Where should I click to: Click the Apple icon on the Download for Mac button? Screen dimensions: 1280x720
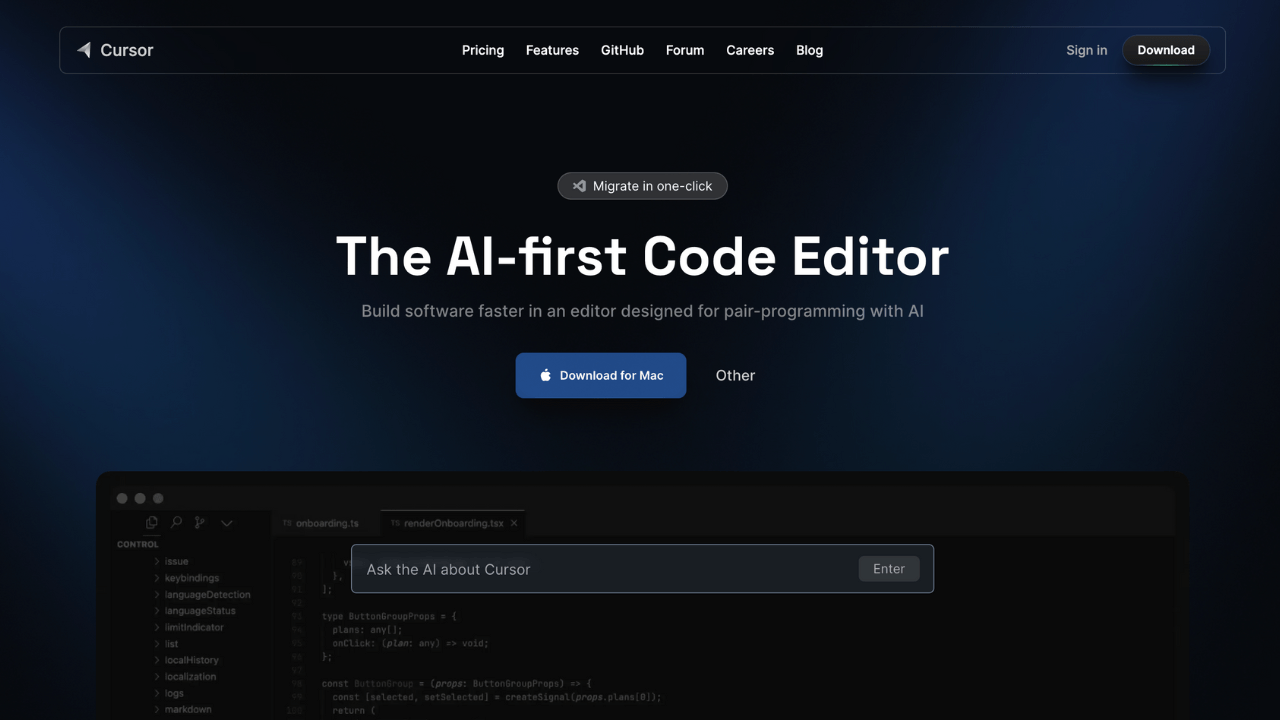545,375
